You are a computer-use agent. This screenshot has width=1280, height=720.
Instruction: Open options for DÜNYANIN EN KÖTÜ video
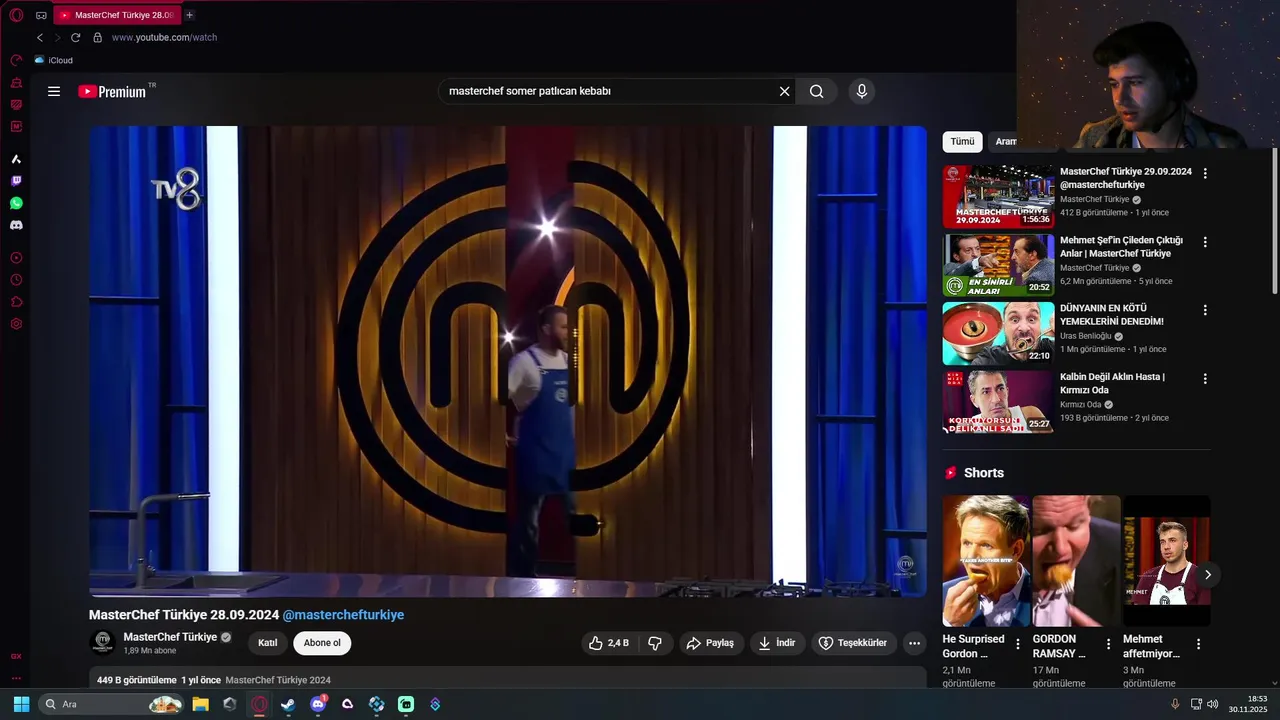coord(1205,310)
